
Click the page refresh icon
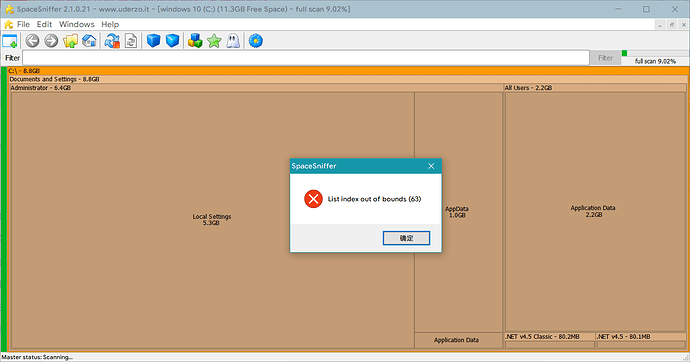pyautogui.click(x=131, y=41)
